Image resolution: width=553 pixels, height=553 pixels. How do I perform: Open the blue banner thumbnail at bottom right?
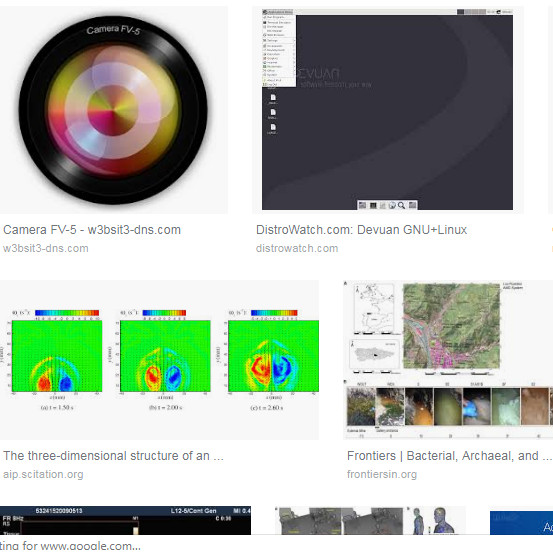[521, 523]
